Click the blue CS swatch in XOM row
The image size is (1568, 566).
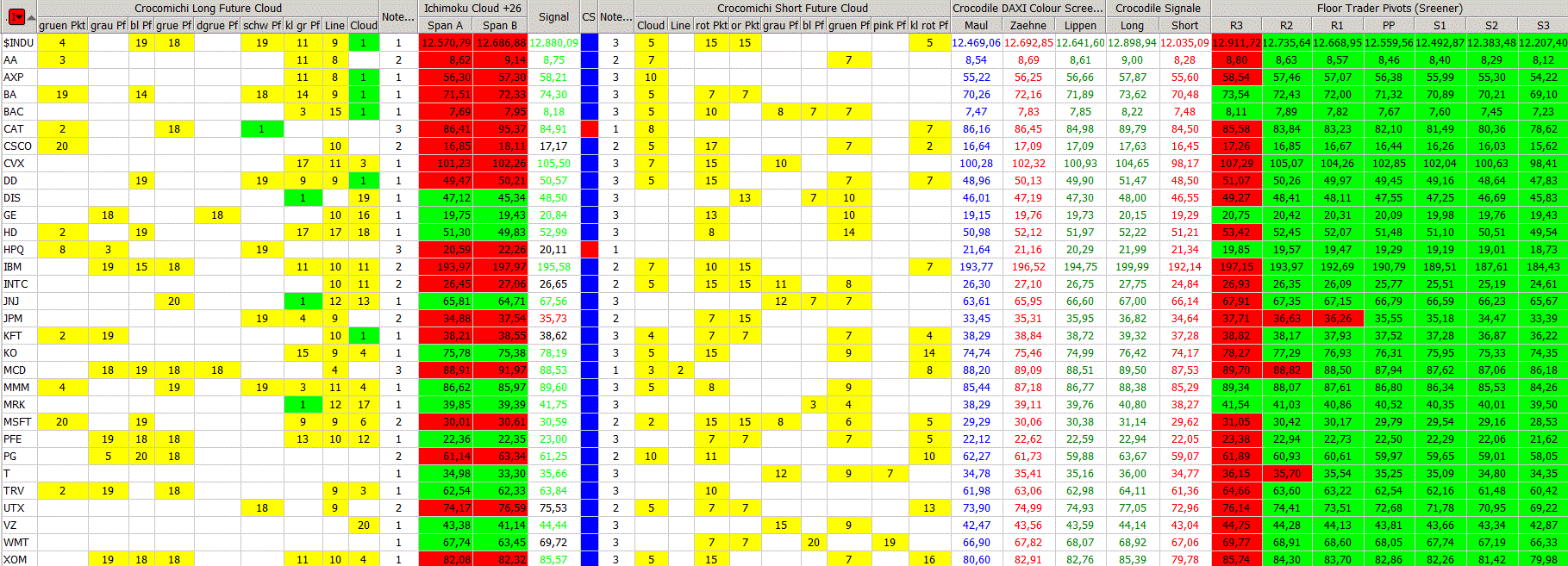589,559
